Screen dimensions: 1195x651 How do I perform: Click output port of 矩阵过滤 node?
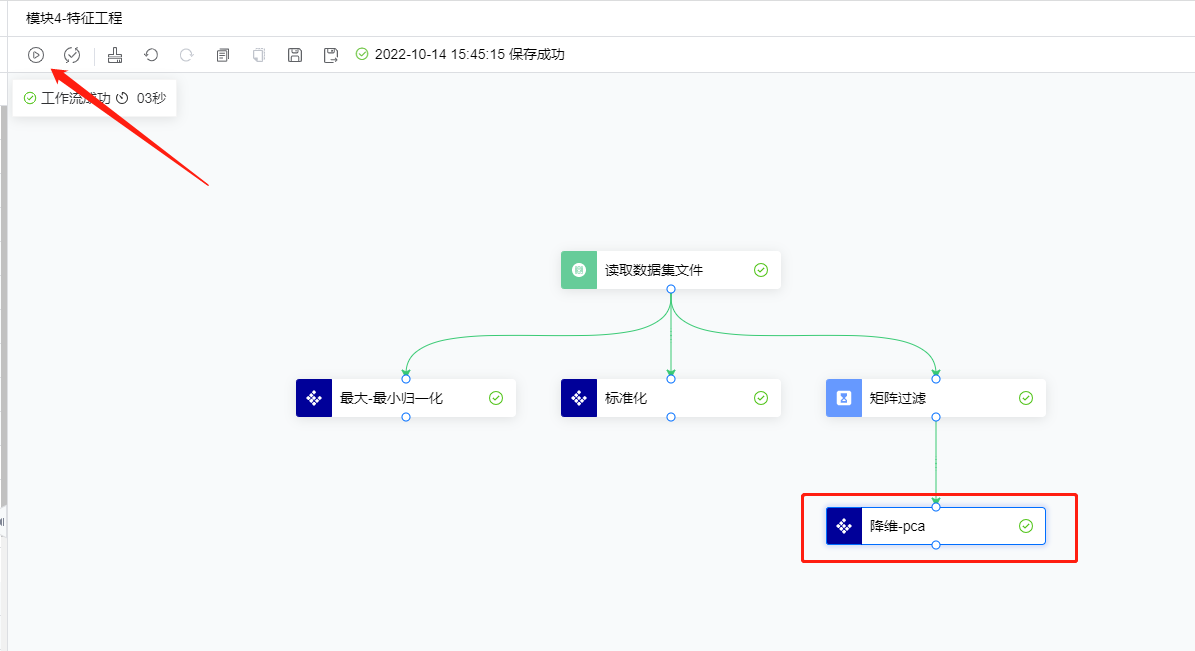pos(936,417)
